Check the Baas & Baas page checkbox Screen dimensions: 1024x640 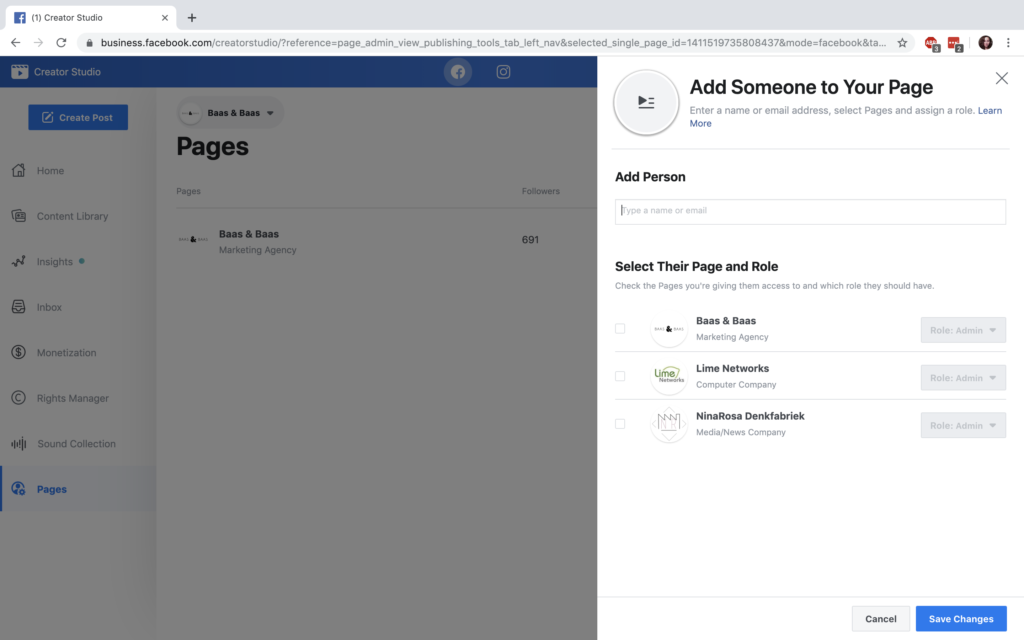click(620, 328)
